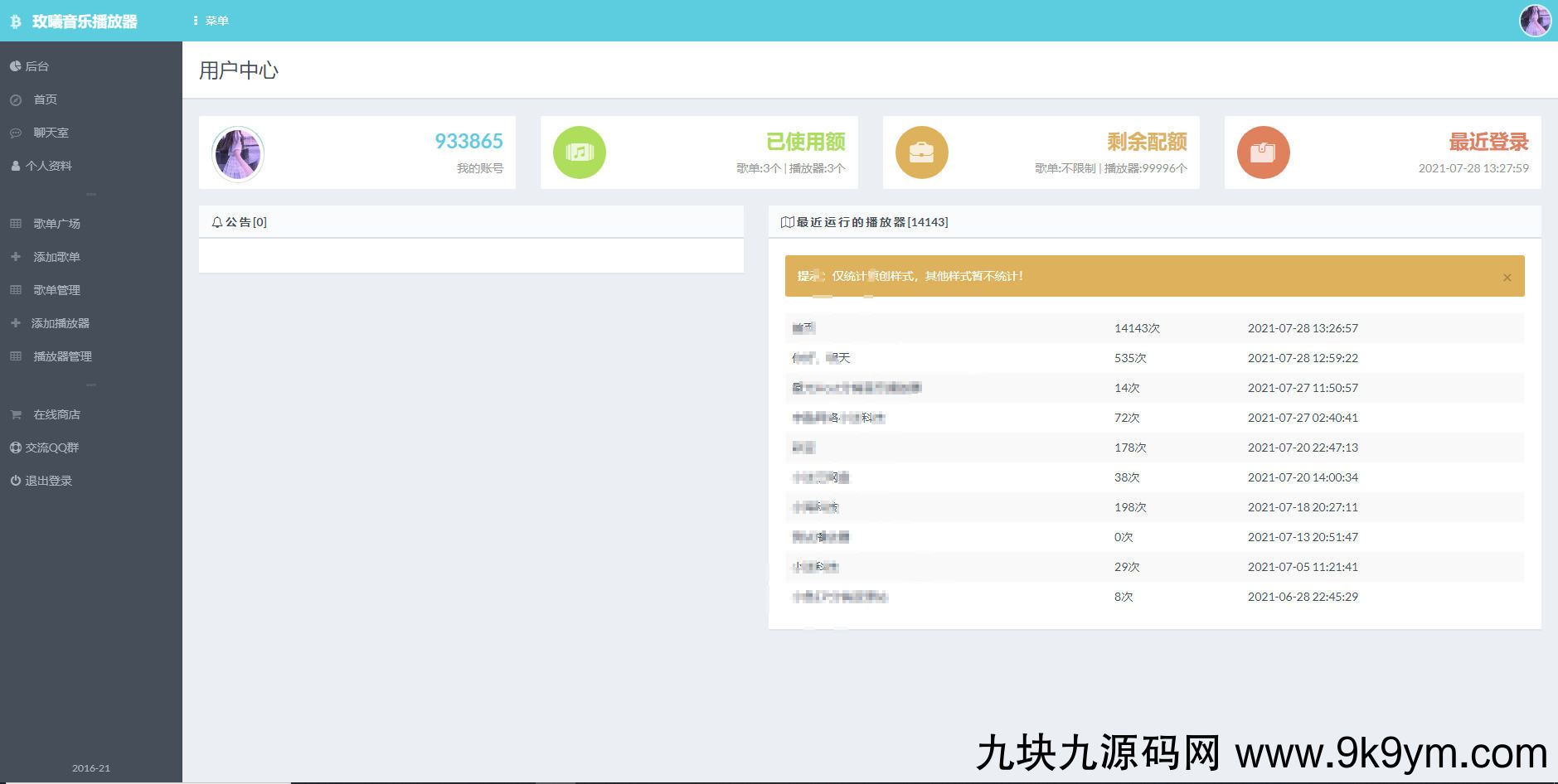Open 首页 in the sidebar
This screenshot has height=784, width=1558.
coord(45,99)
